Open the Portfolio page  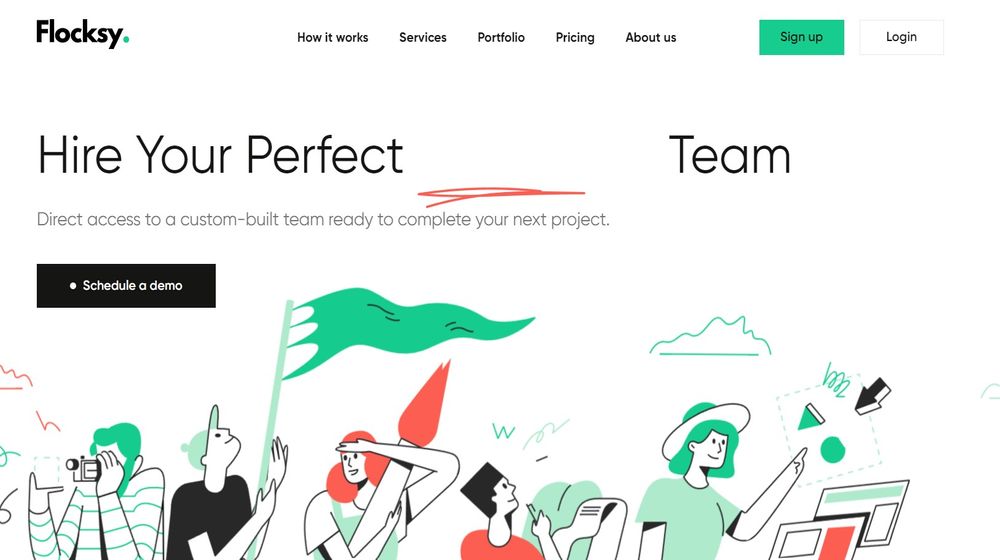click(501, 38)
